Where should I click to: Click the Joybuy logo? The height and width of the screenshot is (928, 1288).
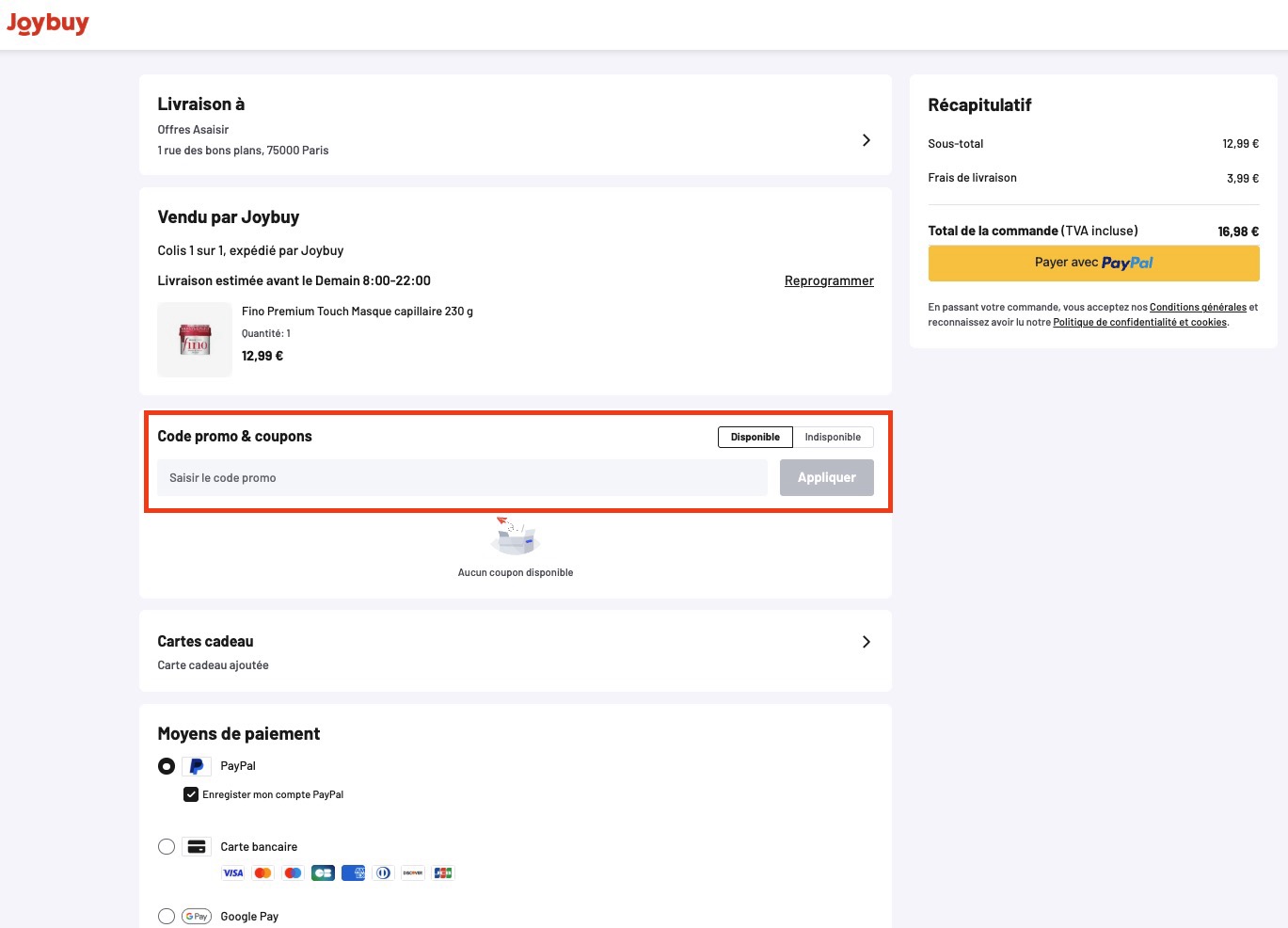(48, 24)
